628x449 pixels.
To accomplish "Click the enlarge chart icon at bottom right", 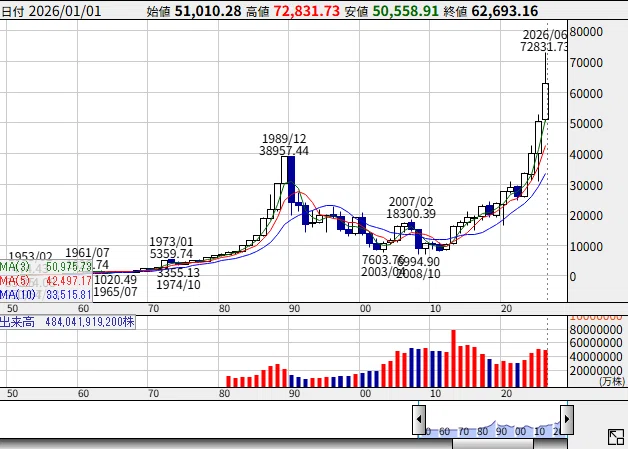I will (616, 437).
